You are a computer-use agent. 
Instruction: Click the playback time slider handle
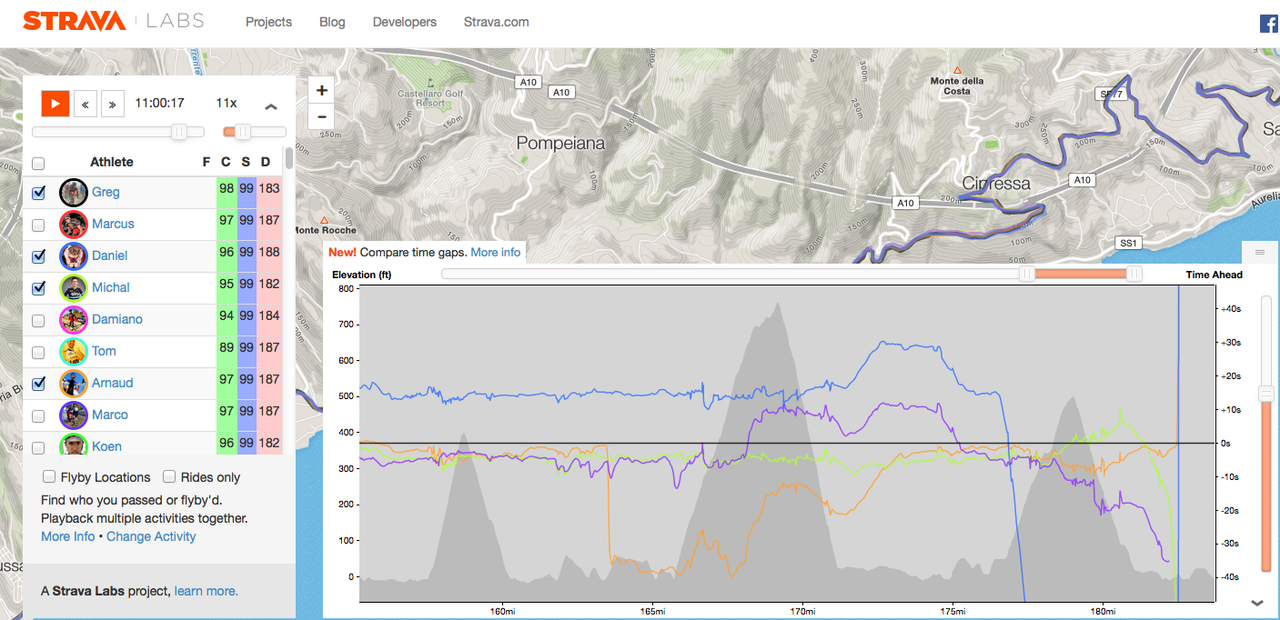point(179,132)
